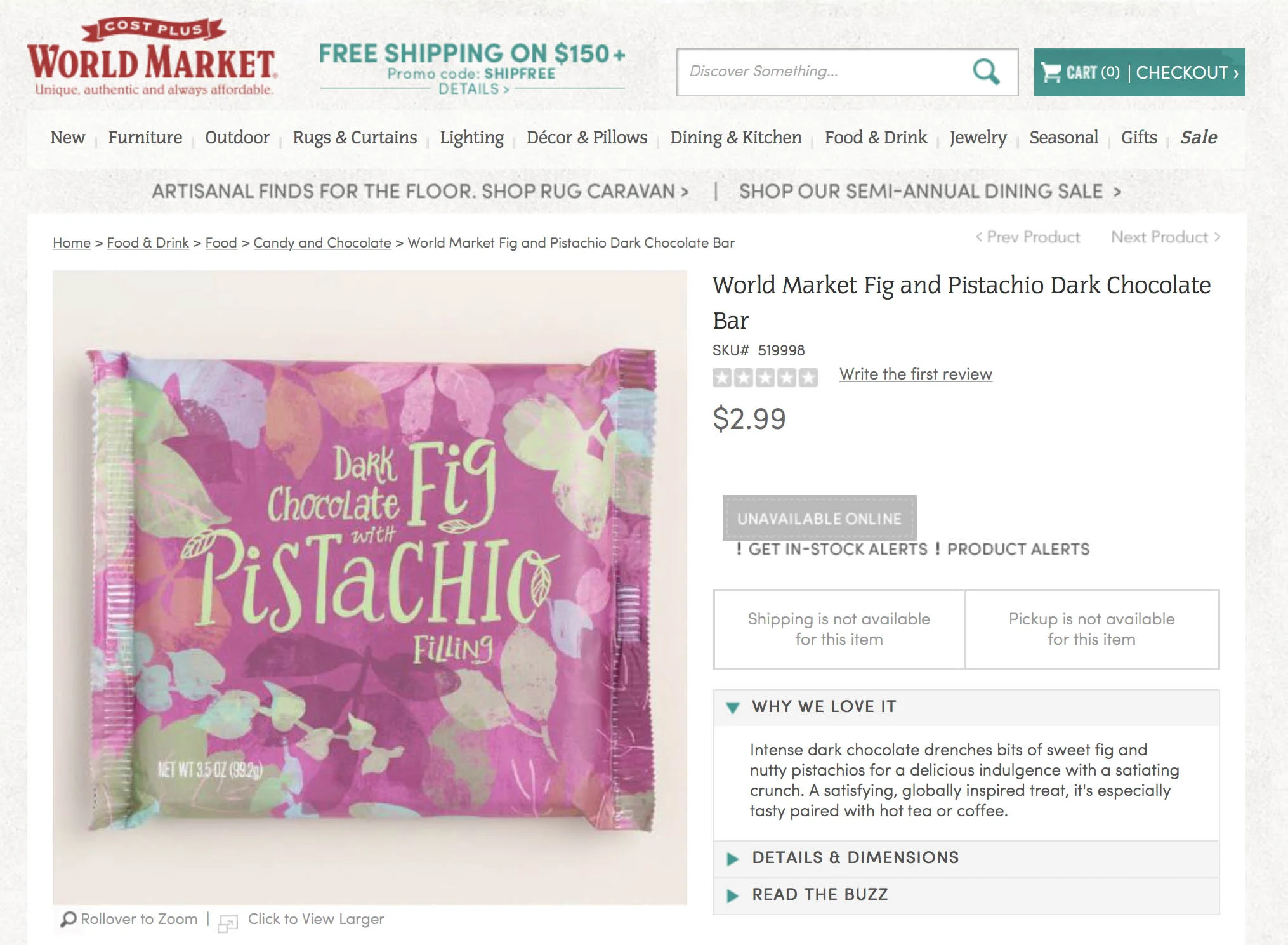Click Write the first review link
The width and height of the screenshot is (1288, 945).
tap(916, 374)
